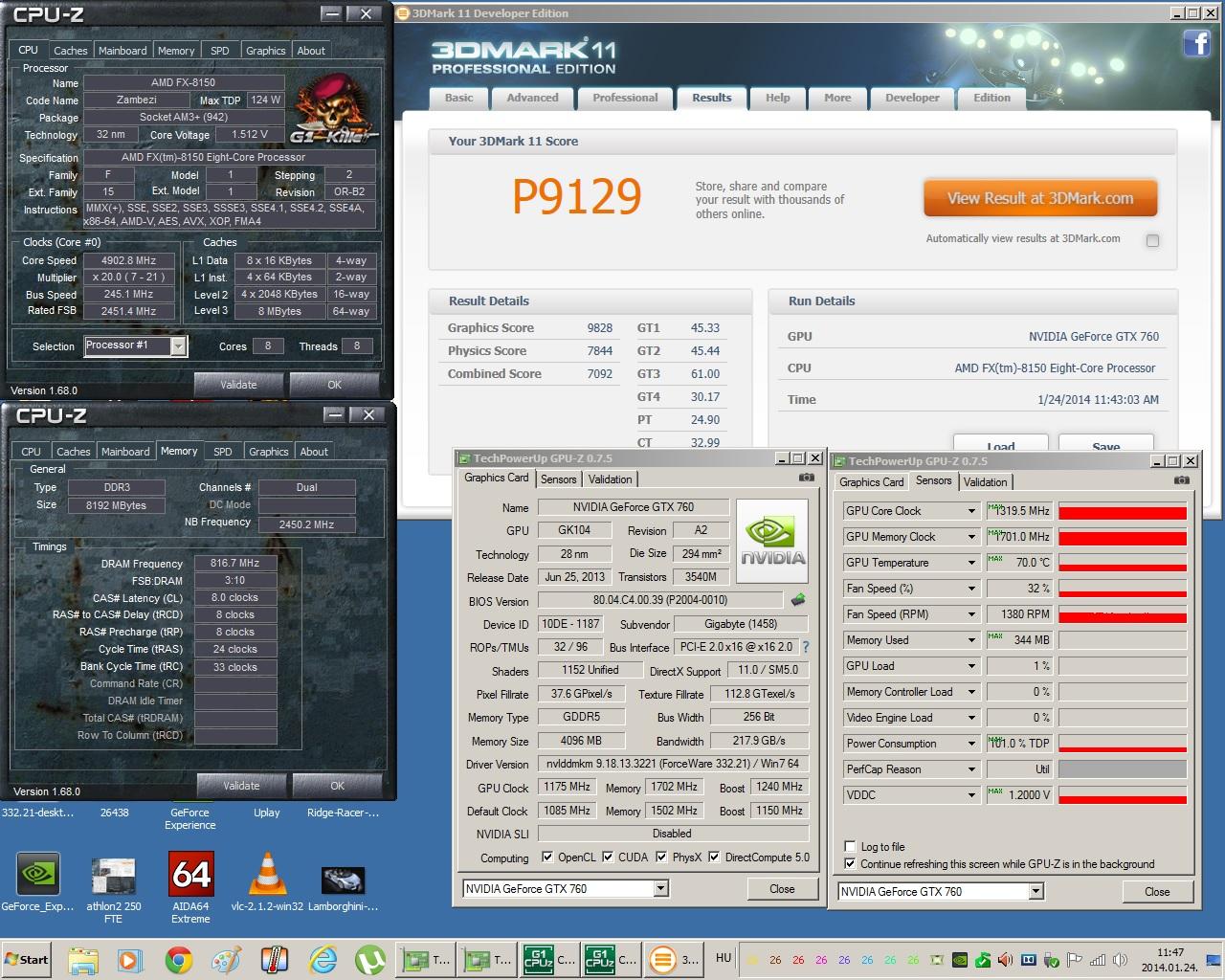
Task: Switch to Mainboard tab in top CPU-Z
Action: tap(122, 51)
